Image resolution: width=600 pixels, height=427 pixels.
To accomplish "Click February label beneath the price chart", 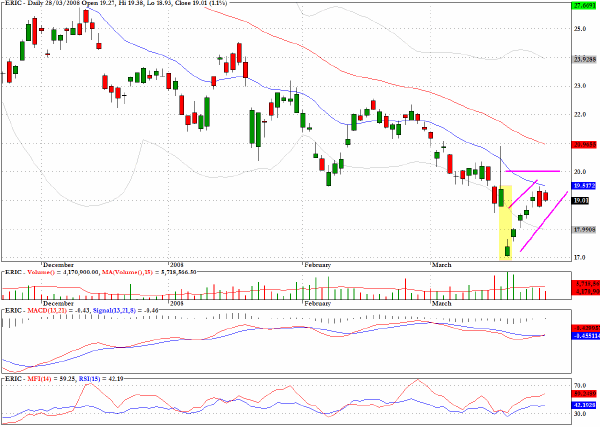I will point(318,265).
